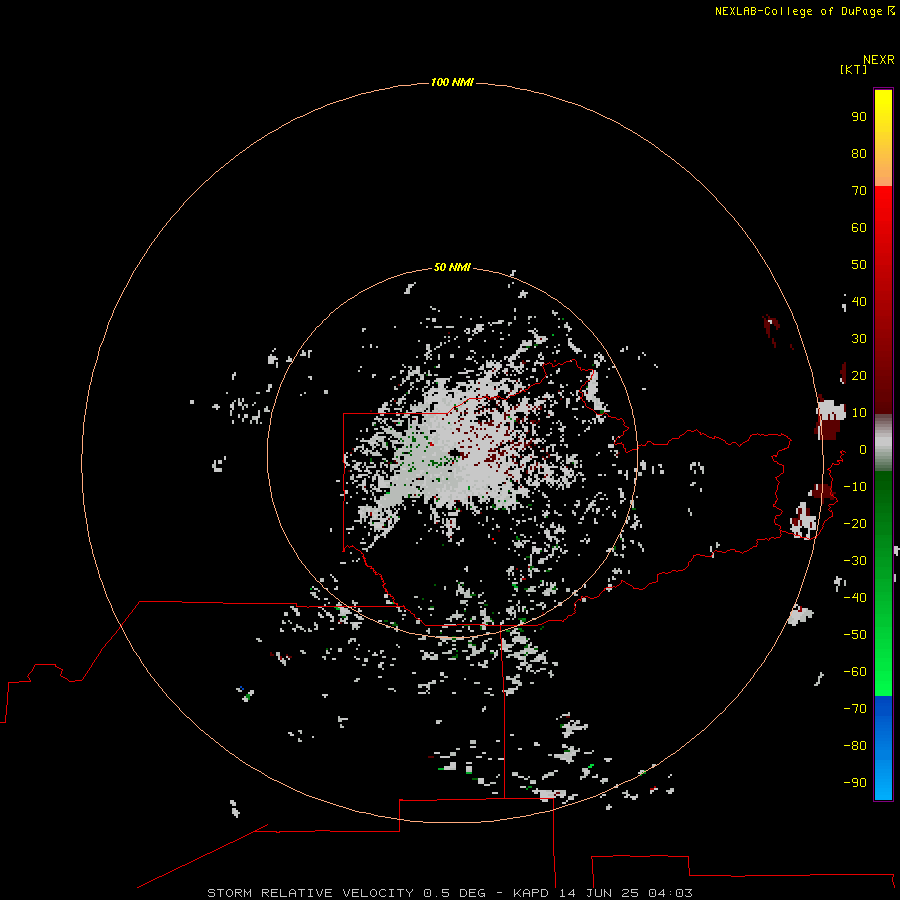Click the -50 value on the velocity scale

click(855, 635)
